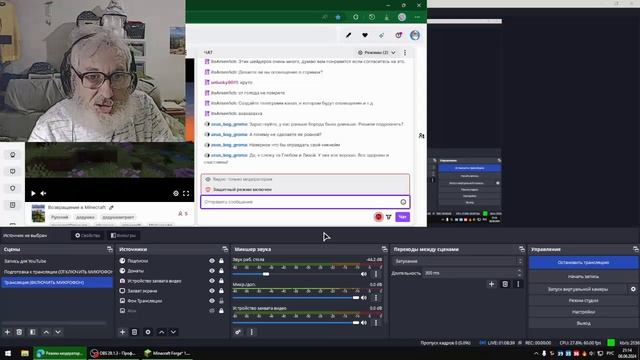Open advanced audio properties gears icon
The width and height of the screenshot is (640, 360).
pyautogui.click(x=238, y=332)
